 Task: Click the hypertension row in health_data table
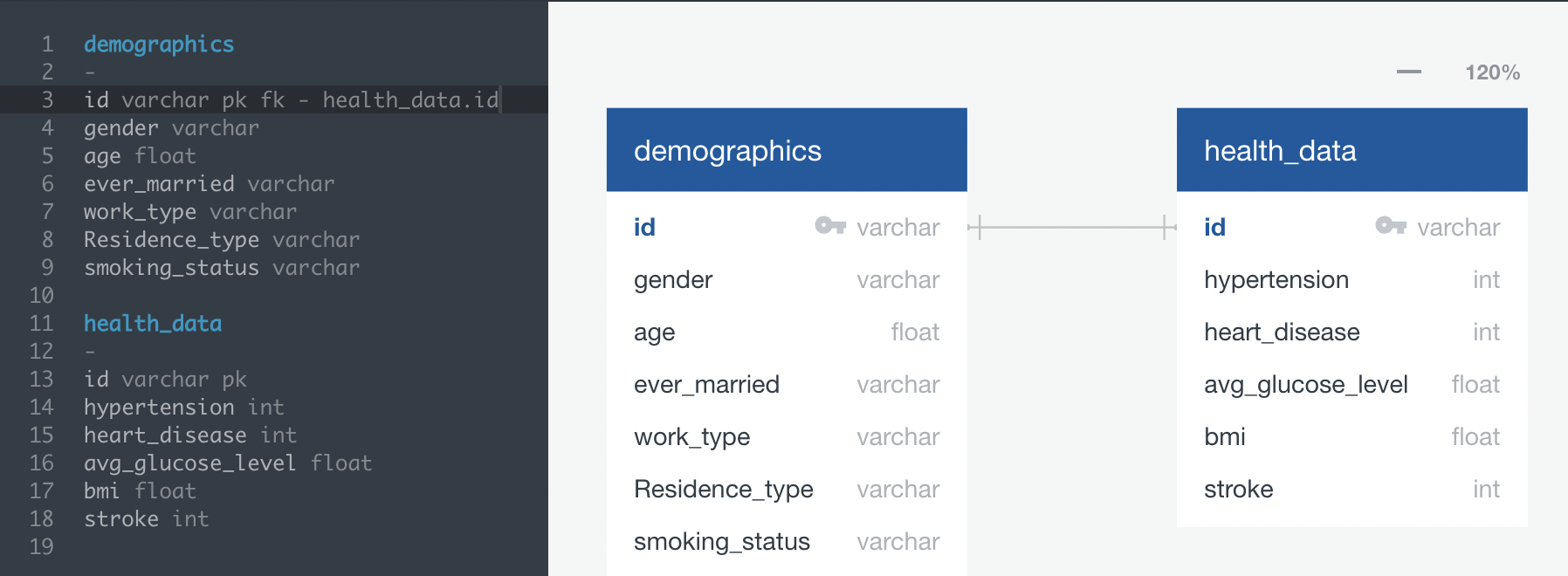(x=1351, y=280)
